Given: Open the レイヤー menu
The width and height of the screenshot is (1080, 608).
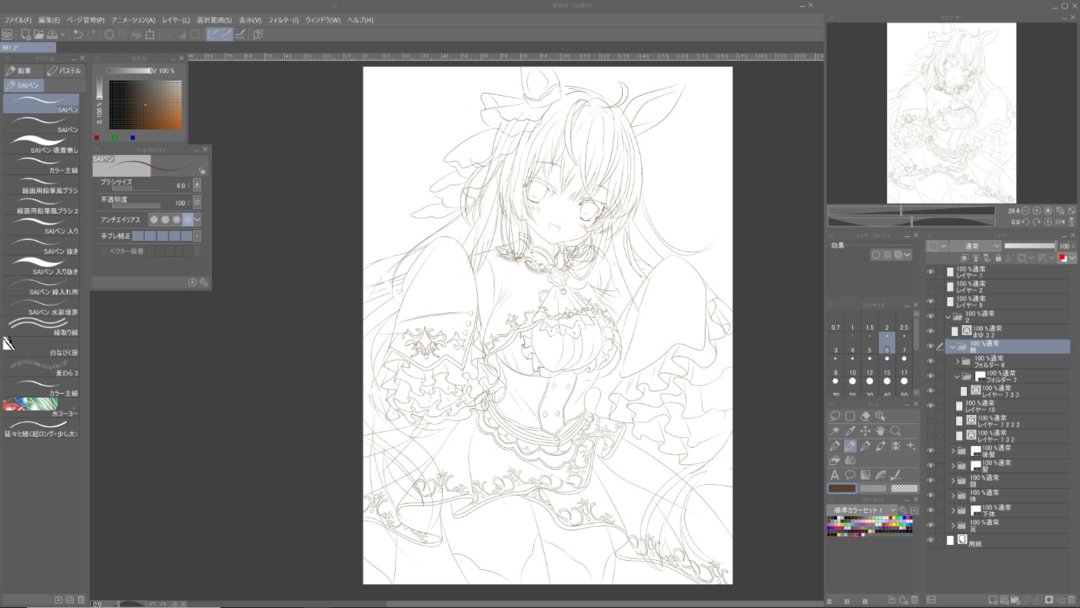Looking at the screenshot, I should pos(176,20).
